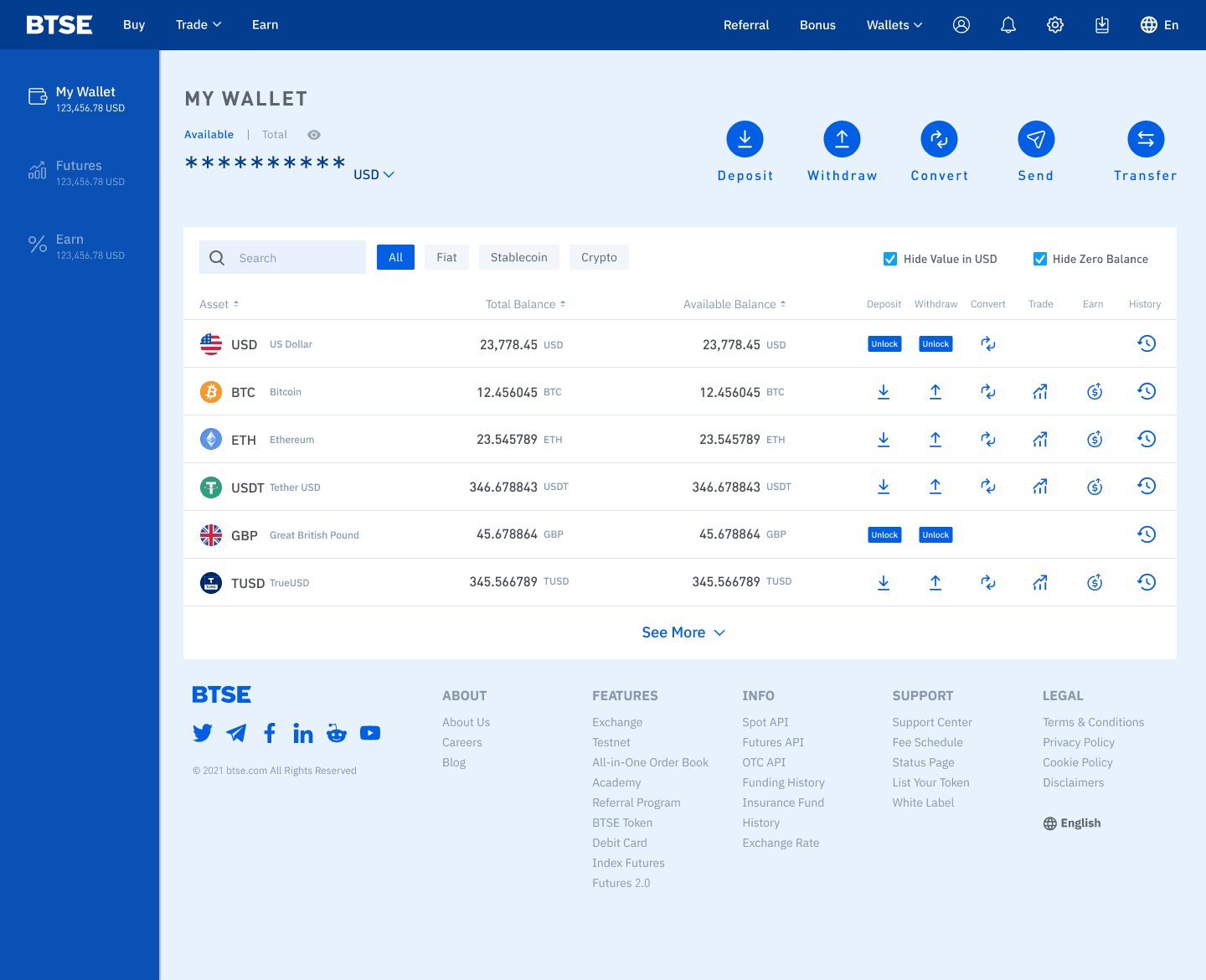
Task: Click the Withdraw circle icon
Action: (842, 139)
